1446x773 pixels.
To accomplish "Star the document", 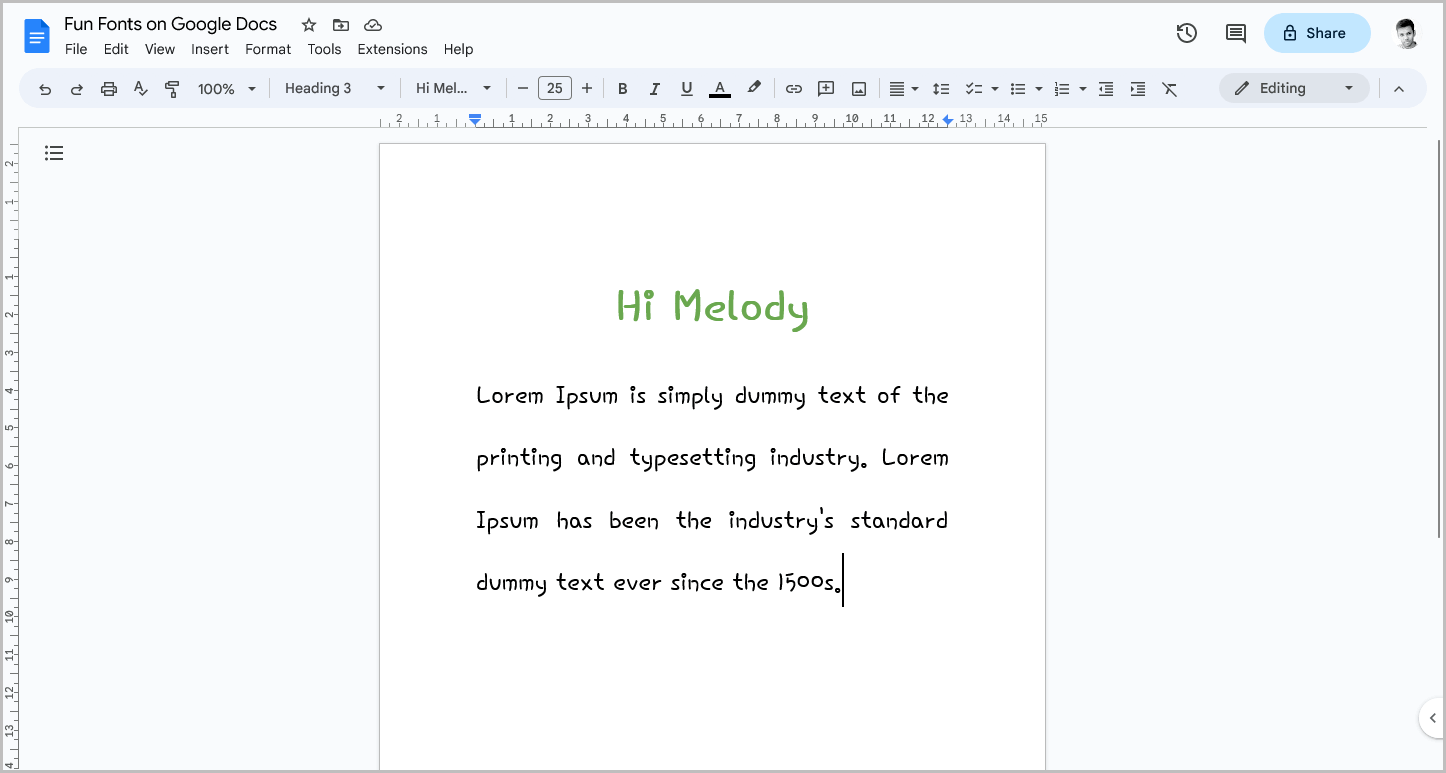I will pos(308,24).
